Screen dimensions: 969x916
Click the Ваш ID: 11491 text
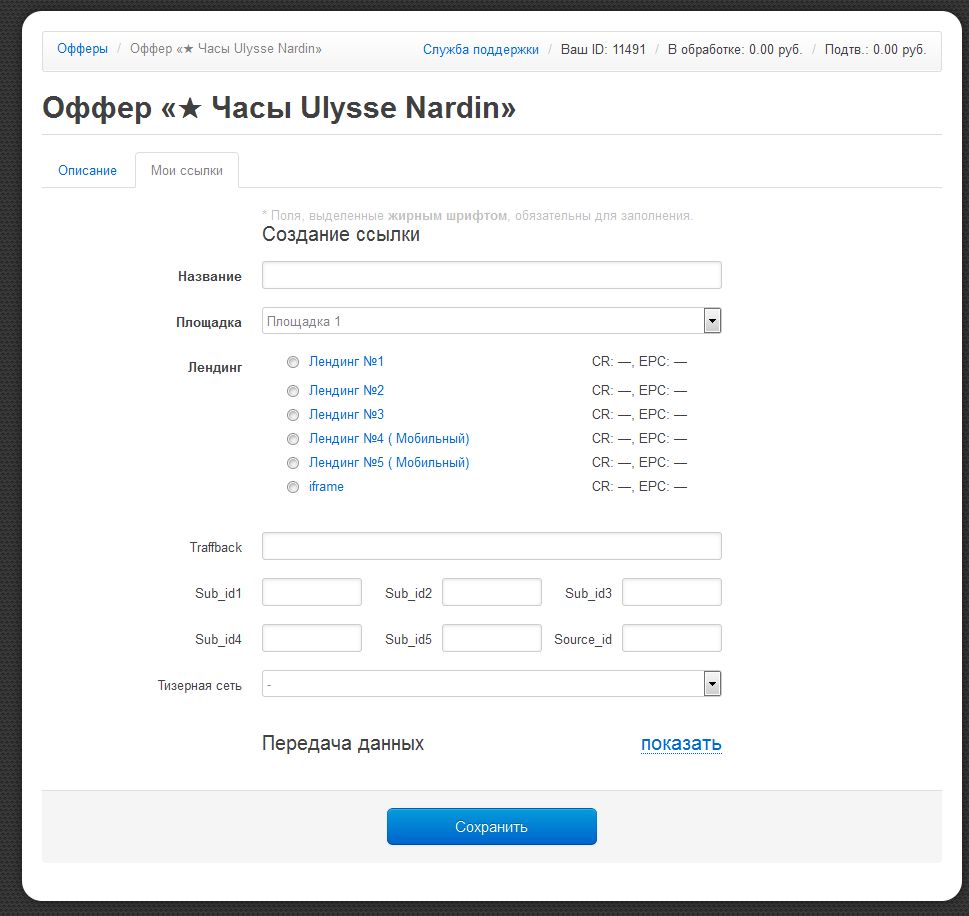603,49
